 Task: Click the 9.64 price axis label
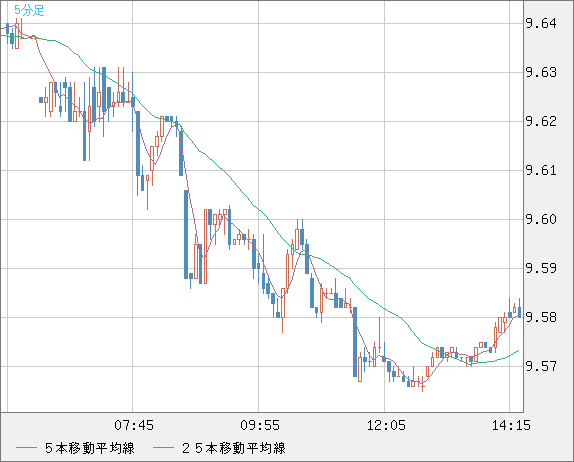(541, 23)
